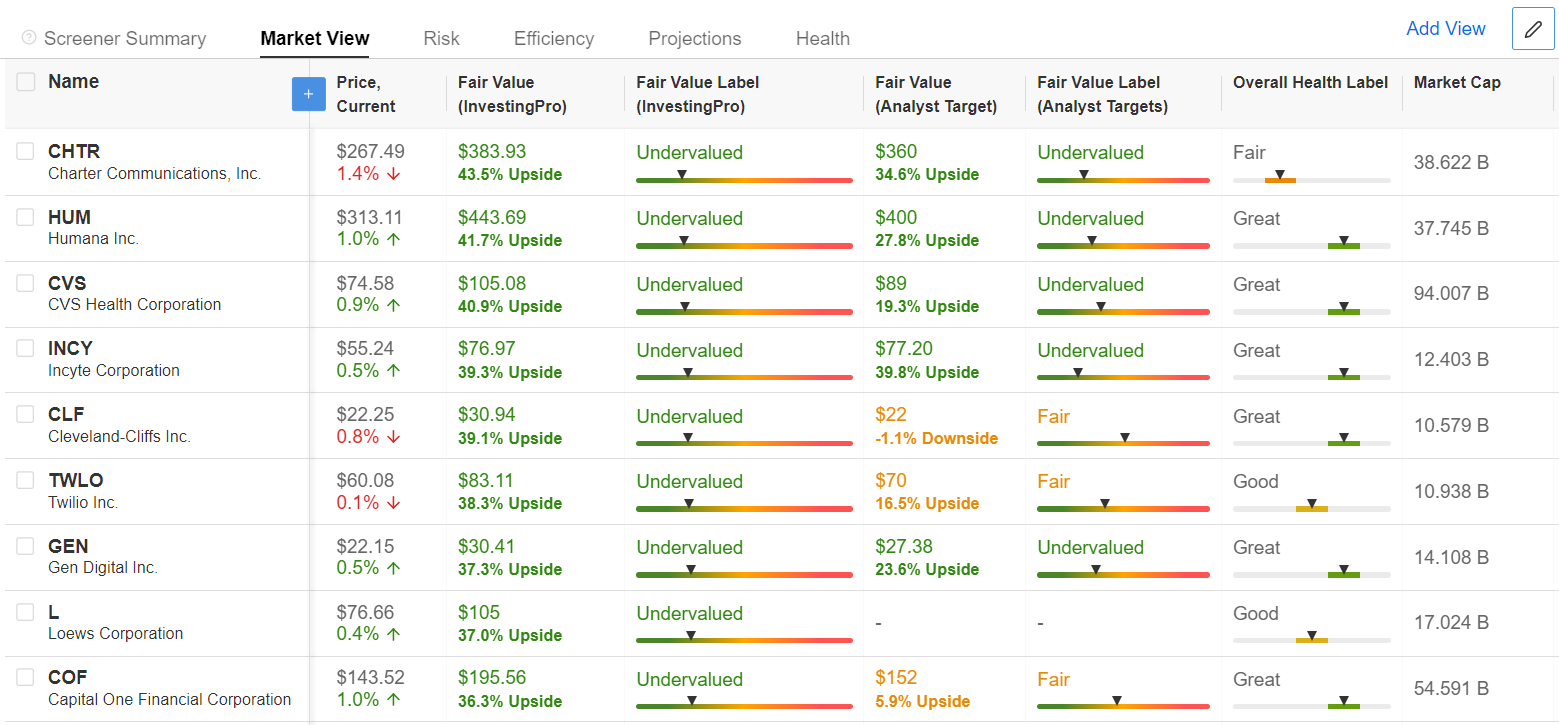This screenshot has width=1559, height=725.
Task: Open the Projections tab
Action: point(694,38)
